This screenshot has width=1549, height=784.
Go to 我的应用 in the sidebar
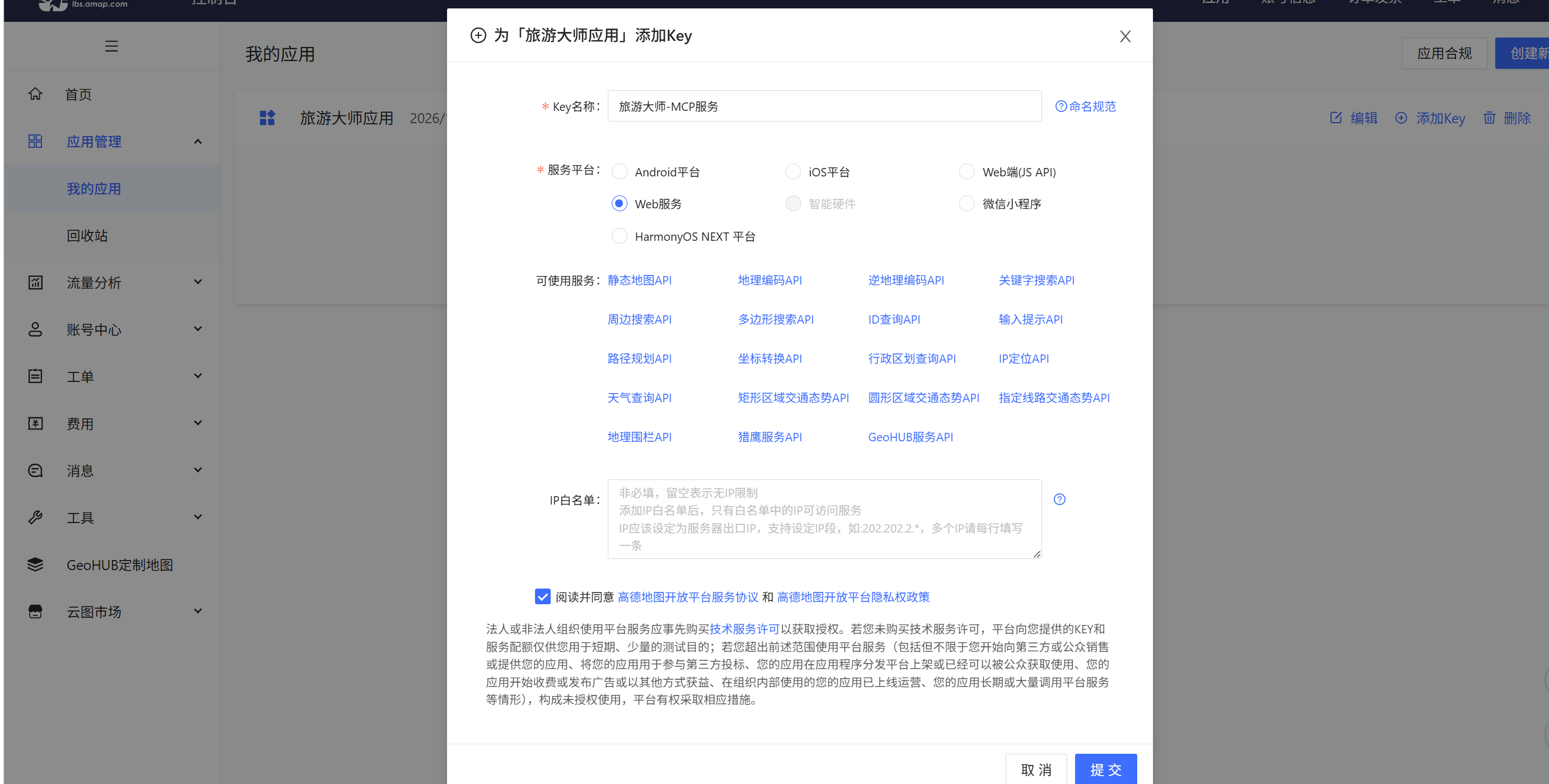[94, 189]
